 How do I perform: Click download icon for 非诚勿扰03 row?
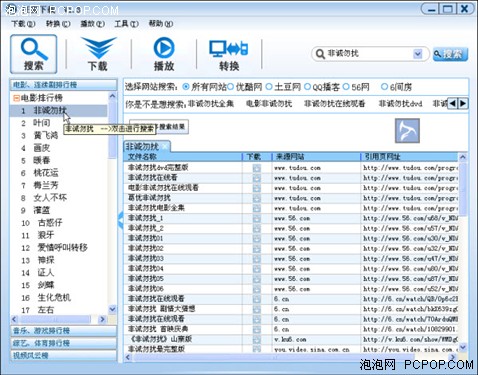(x=257, y=259)
